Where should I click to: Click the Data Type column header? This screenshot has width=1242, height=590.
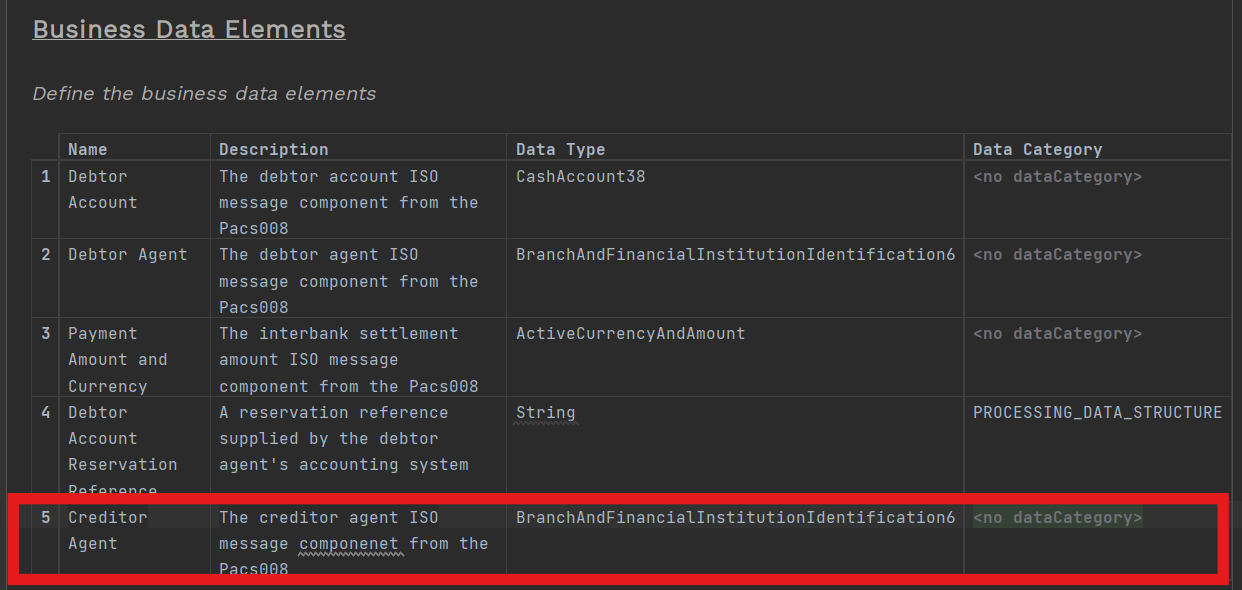pyautogui.click(x=560, y=149)
